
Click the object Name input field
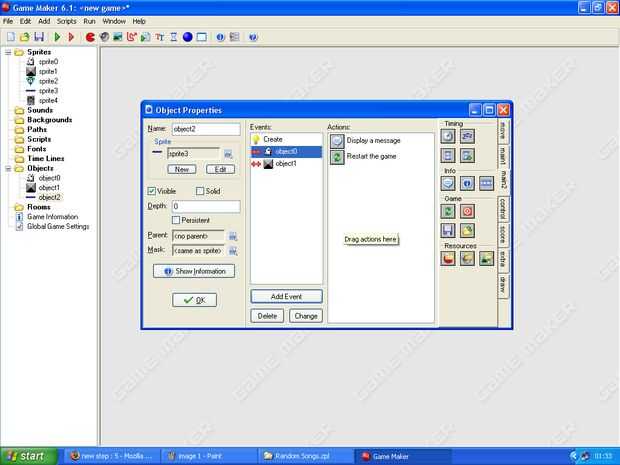[x=206, y=129]
